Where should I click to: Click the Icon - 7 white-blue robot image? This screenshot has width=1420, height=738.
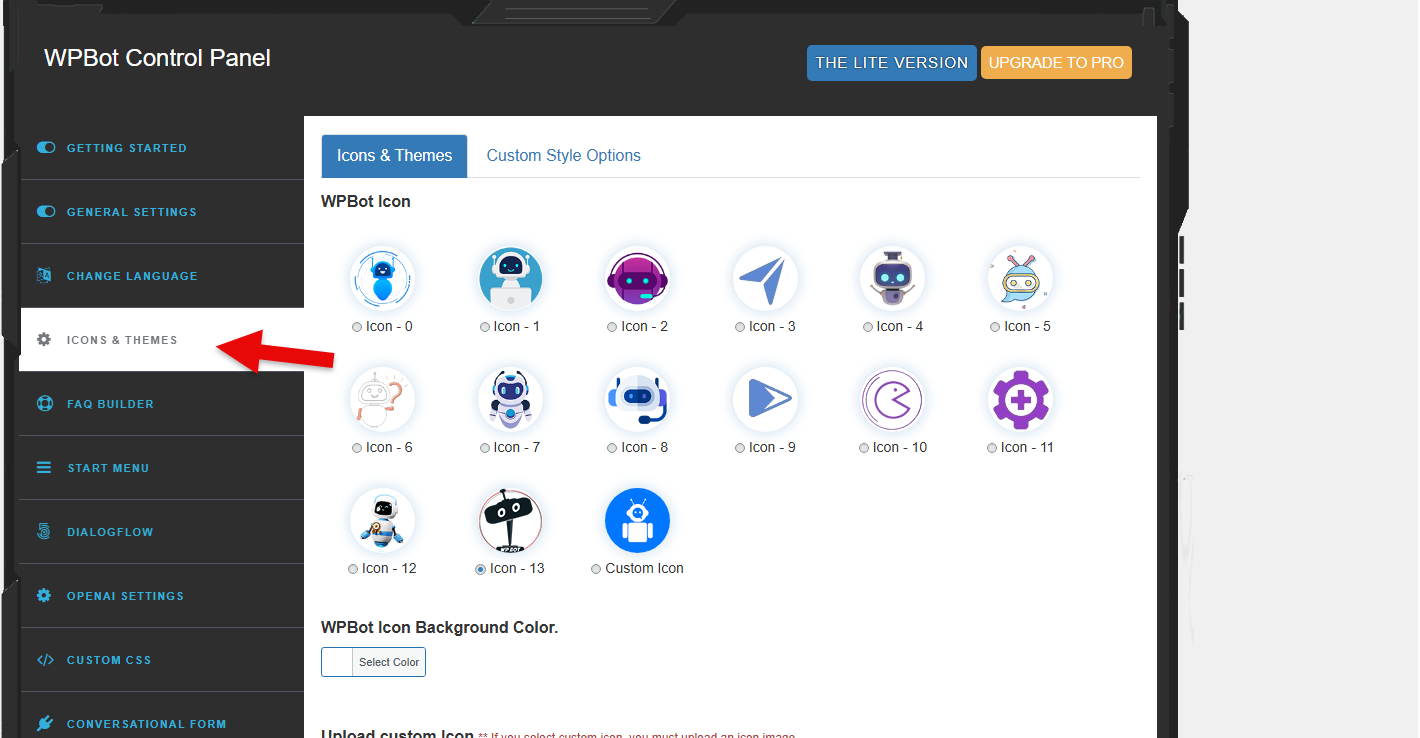pyautogui.click(x=511, y=399)
